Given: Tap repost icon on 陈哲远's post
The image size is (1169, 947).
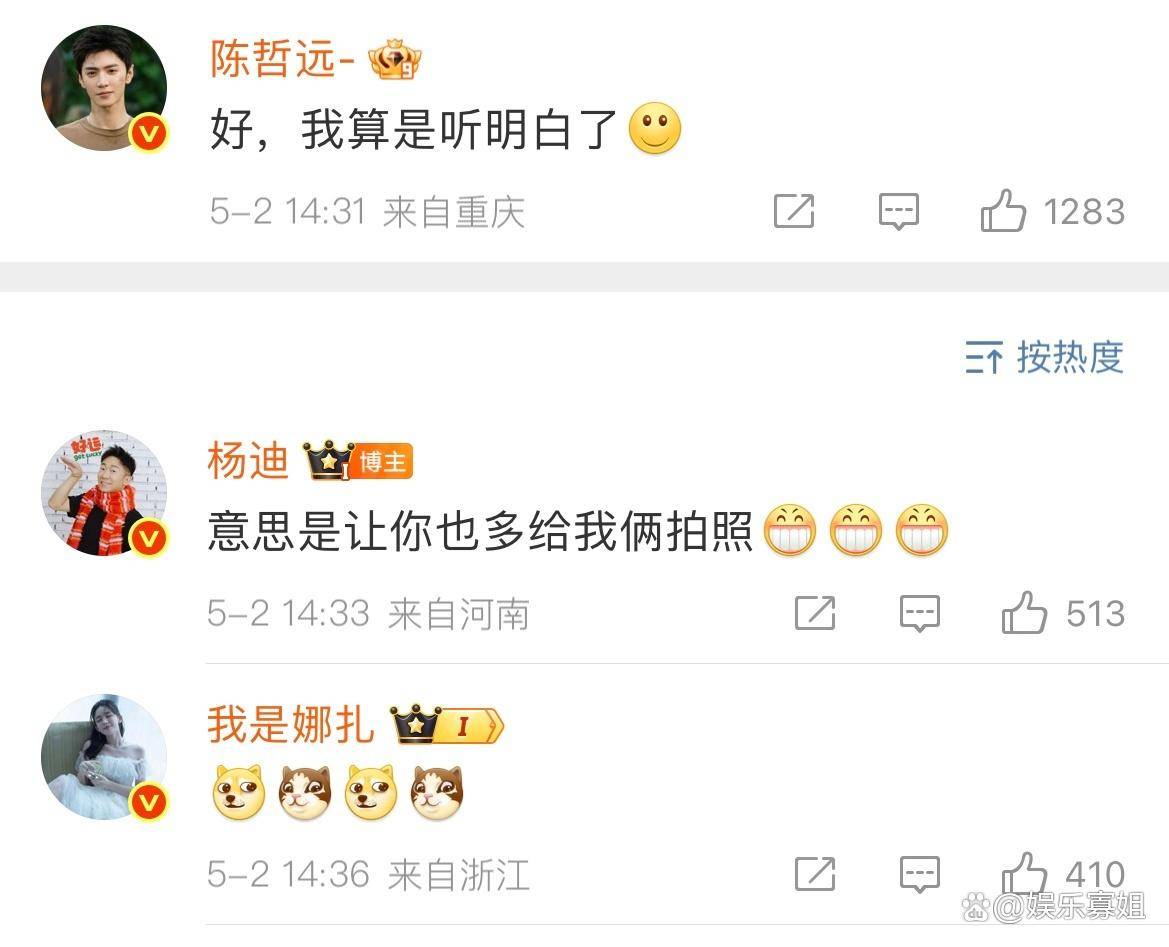Looking at the screenshot, I should (794, 211).
